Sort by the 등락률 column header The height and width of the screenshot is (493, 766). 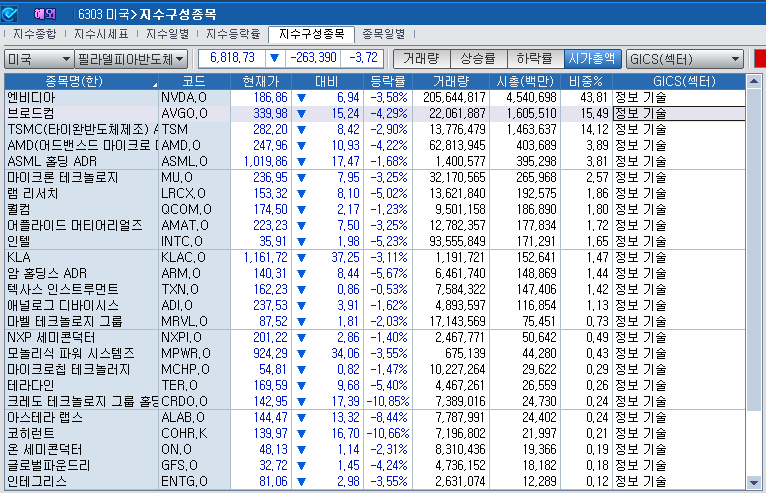tap(388, 81)
